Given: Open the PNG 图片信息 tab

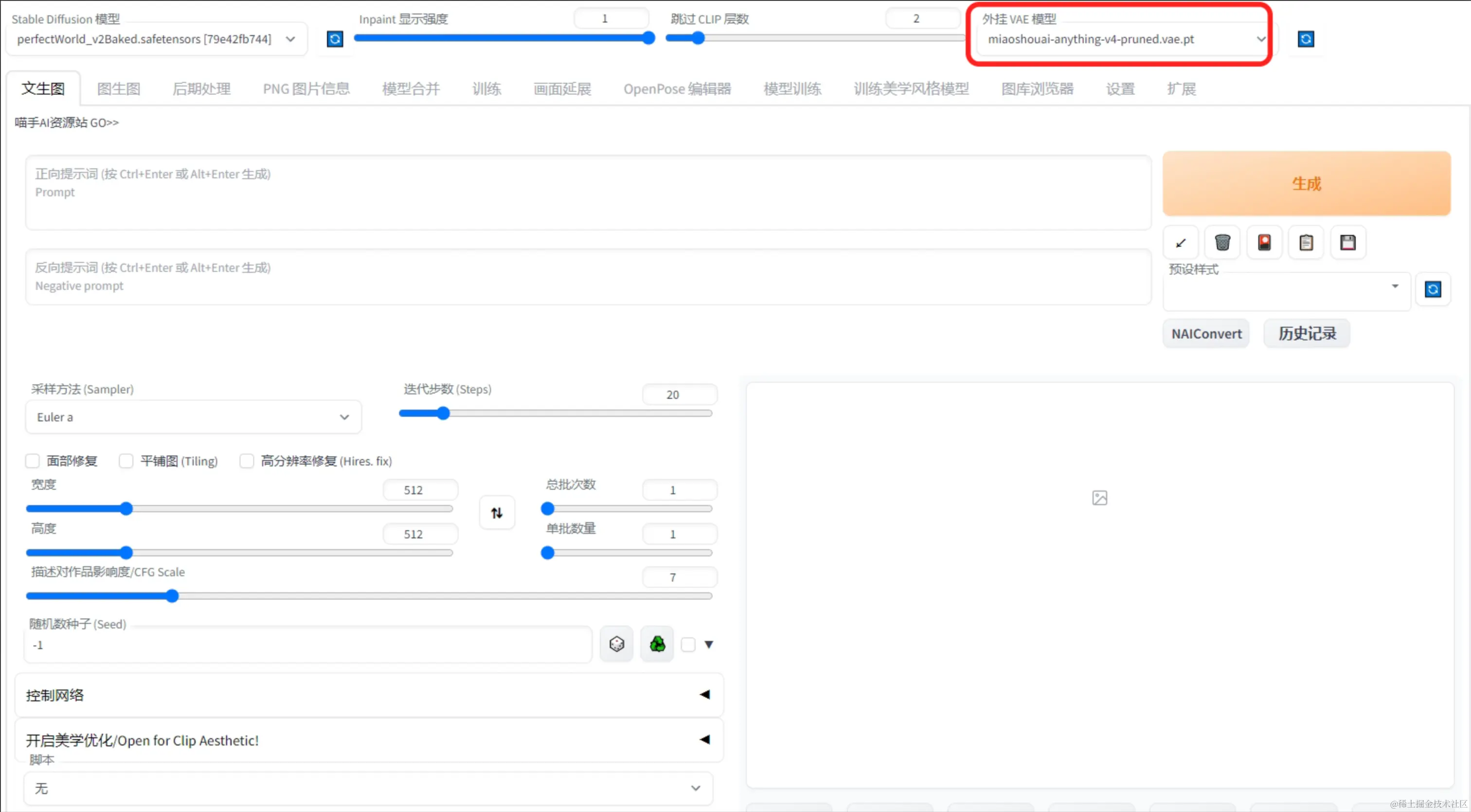Looking at the screenshot, I should point(306,89).
